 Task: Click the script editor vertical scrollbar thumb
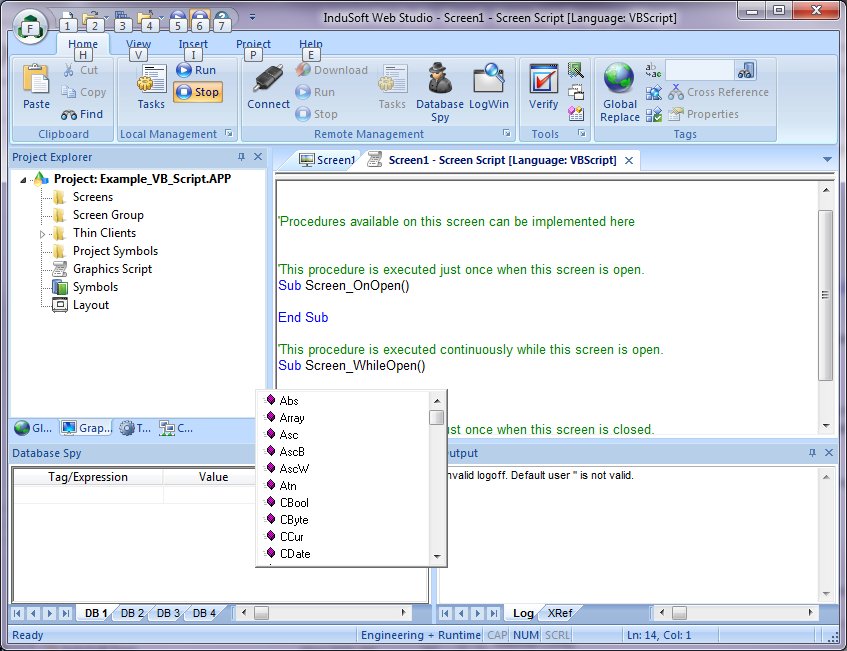pos(825,295)
